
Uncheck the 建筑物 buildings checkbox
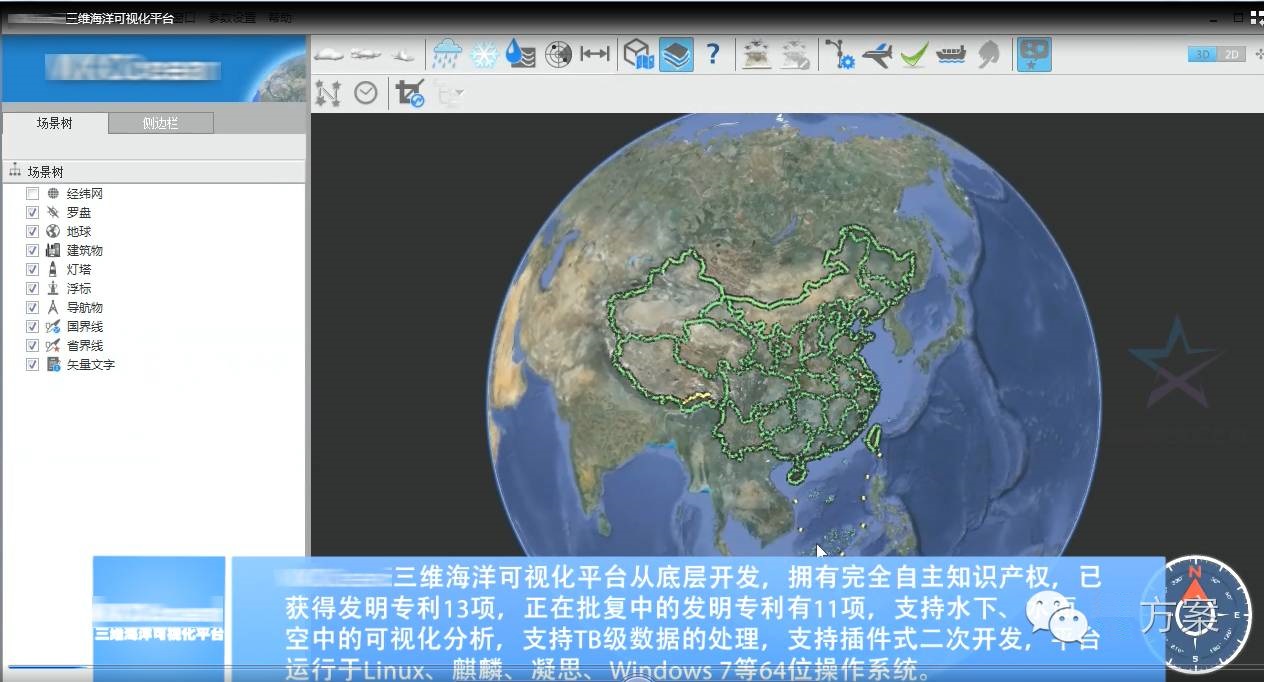pyautogui.click(x=33, y=251)
